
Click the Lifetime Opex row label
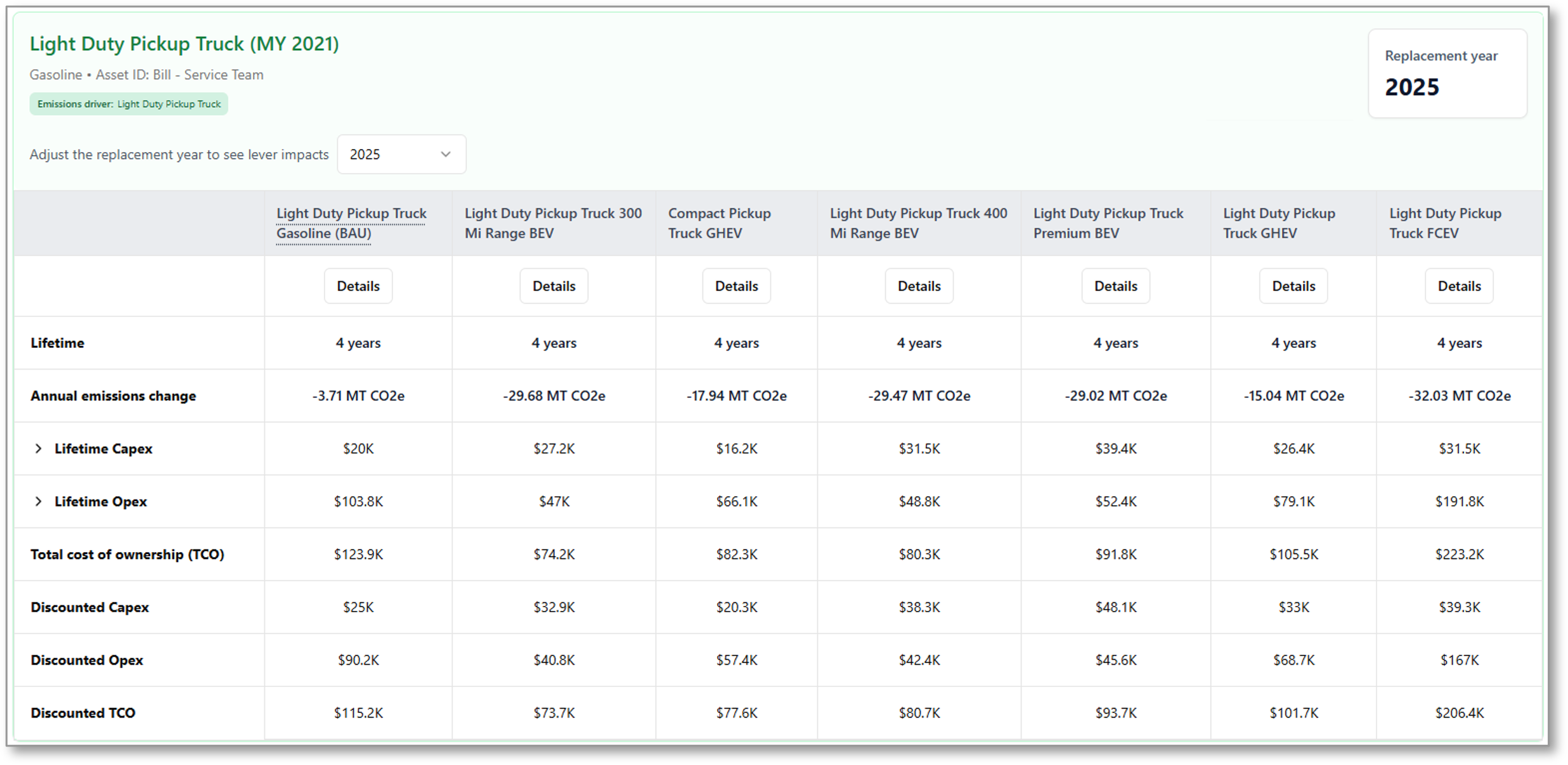tap(100, 501)
